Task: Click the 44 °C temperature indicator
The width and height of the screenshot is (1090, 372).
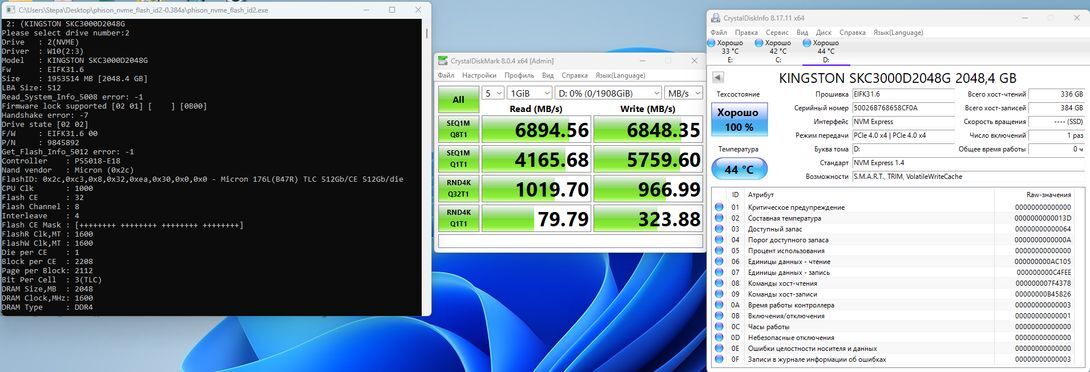Action: tap(739, 168)
